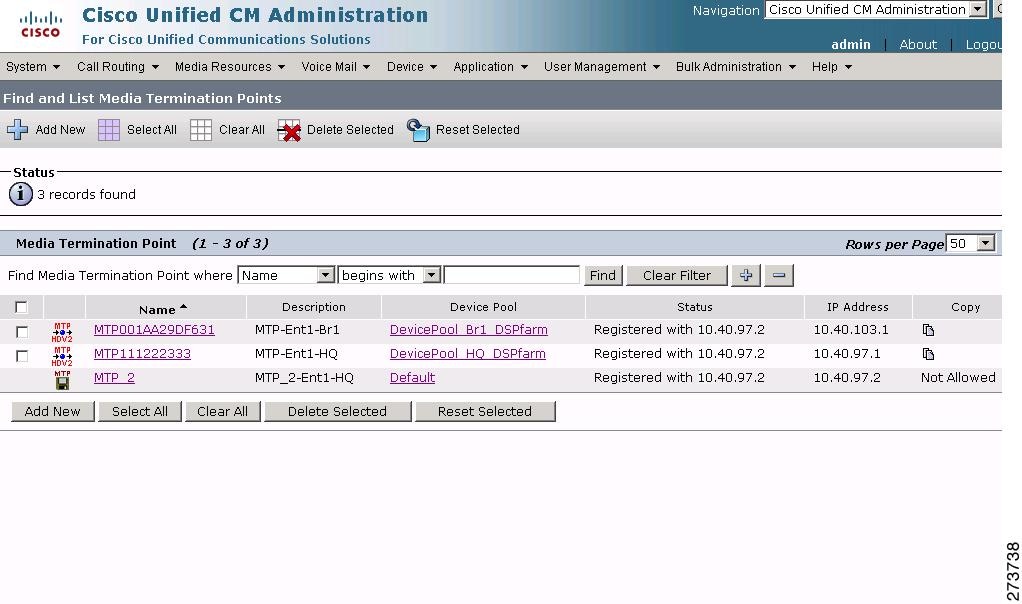Screen dimensions: 1022x604
Task: Toggle the select-all header checkbox
Action: click(x=22, y=307)
